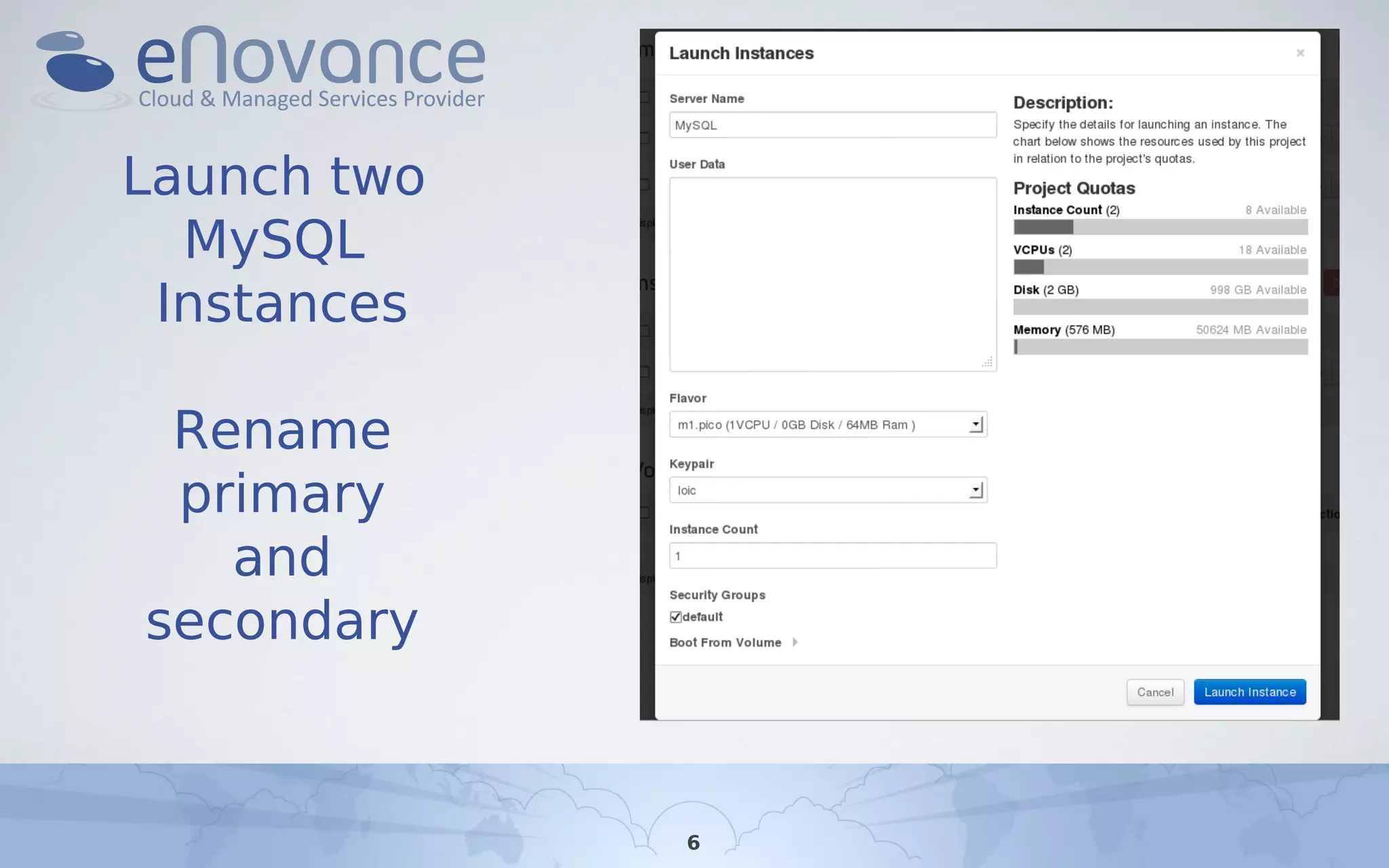Grab the User Data resize handle
This screenshot has height=868, width=1389.
(987, 362)
